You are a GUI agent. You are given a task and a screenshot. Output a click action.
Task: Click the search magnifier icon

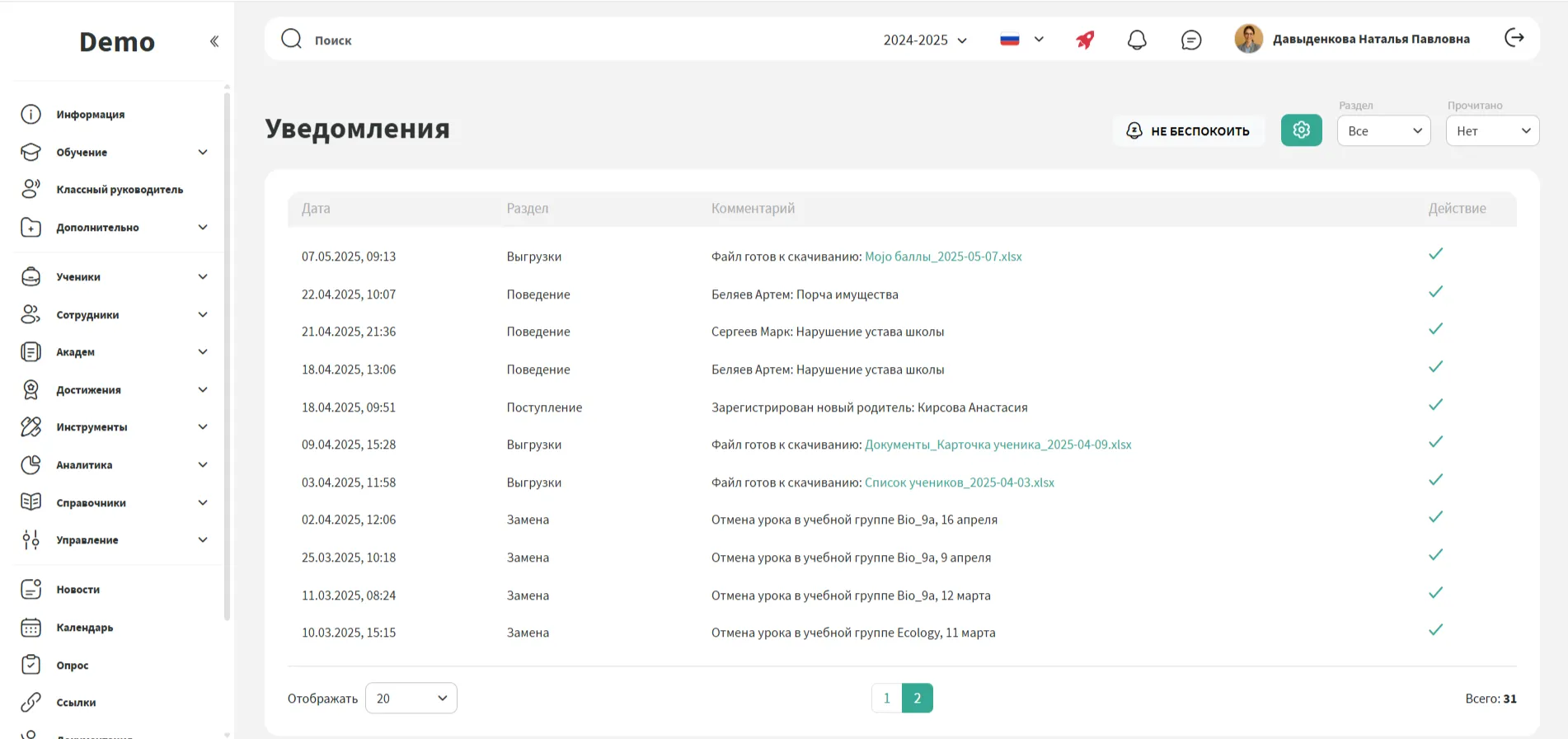[291, 39]
